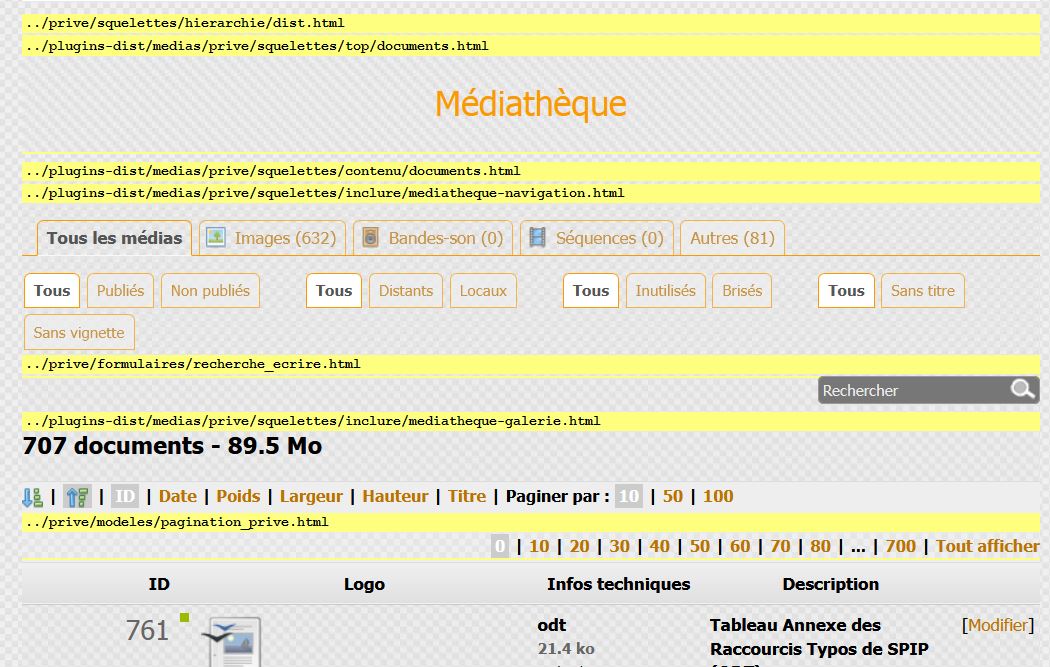The image size is (1050, 667).
Task: Focus the Rechercher search field
Action: tap(910, 390)
